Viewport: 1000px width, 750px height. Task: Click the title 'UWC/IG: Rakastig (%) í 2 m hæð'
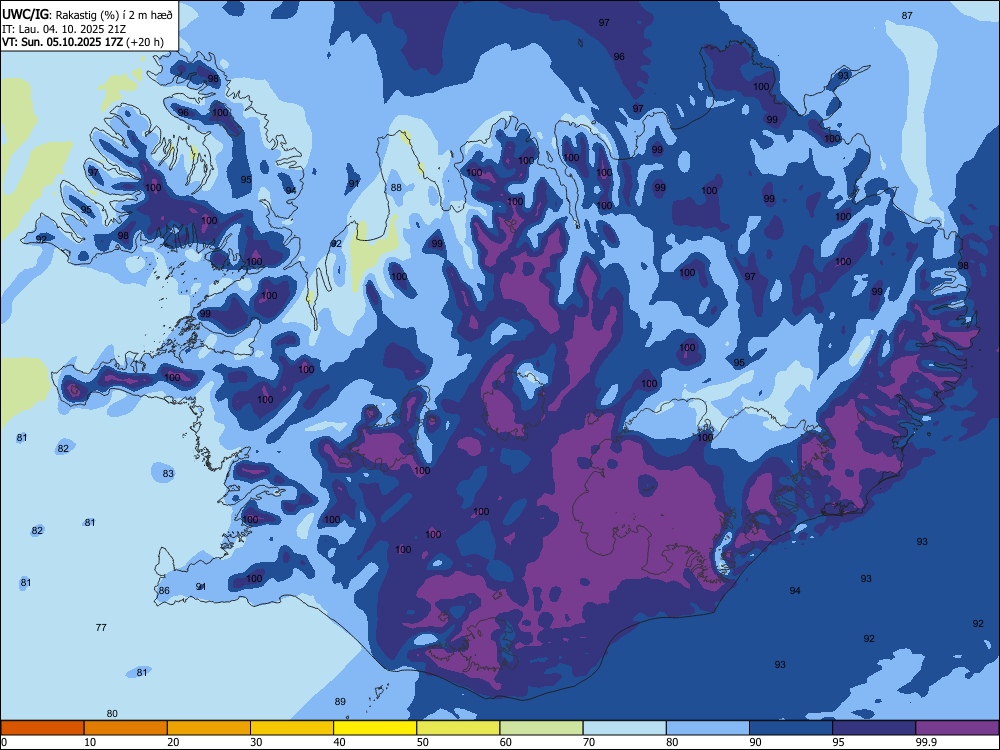tap(87, 14)
